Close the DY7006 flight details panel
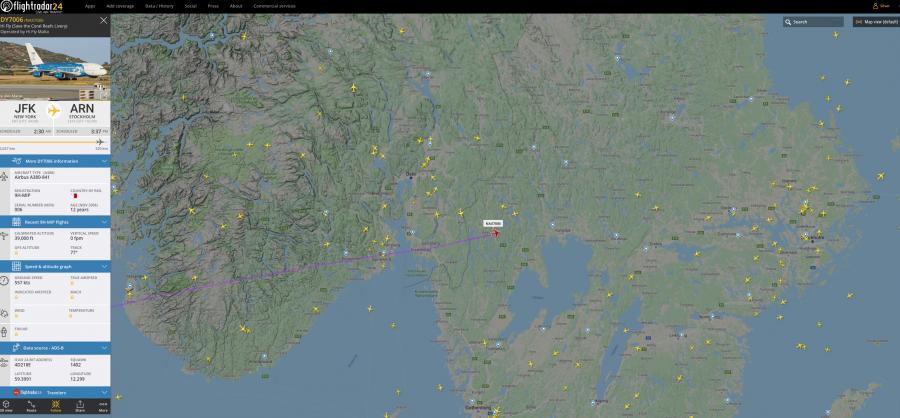900x418 pixels. 103,20
